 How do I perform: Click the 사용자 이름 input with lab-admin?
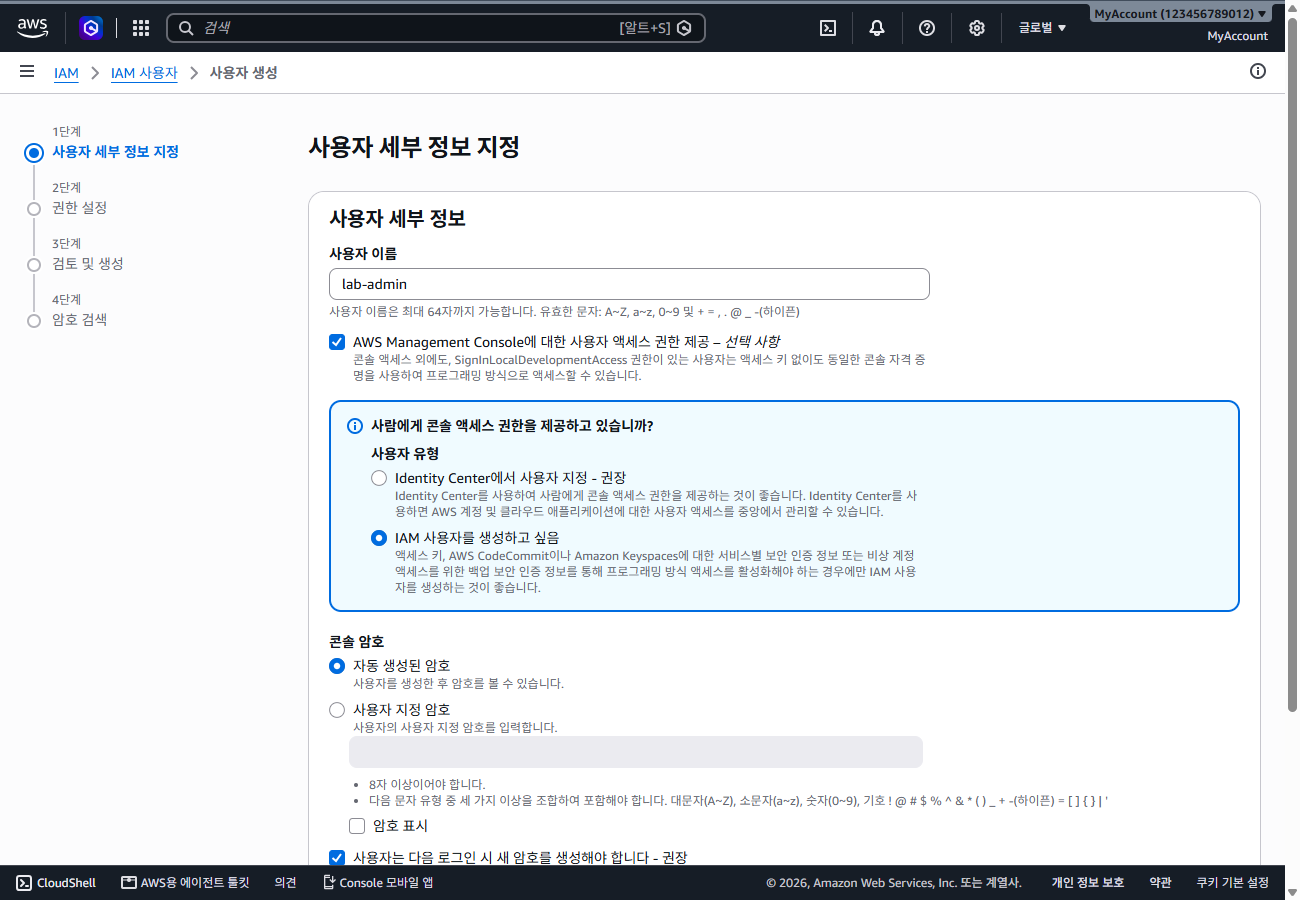(x=629, y=284)
